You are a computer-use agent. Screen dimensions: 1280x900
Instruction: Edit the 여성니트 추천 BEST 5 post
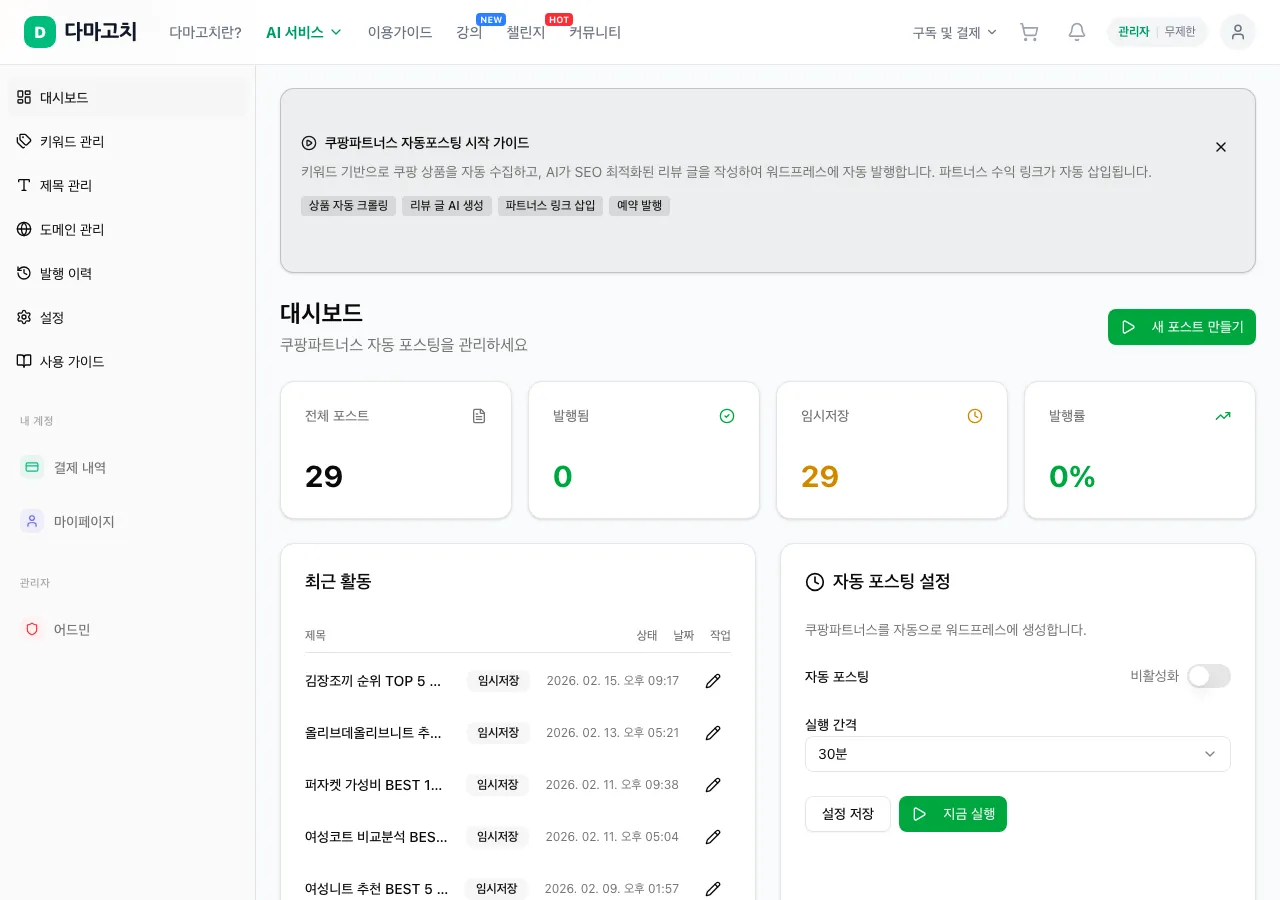click(x=713, y=888)
